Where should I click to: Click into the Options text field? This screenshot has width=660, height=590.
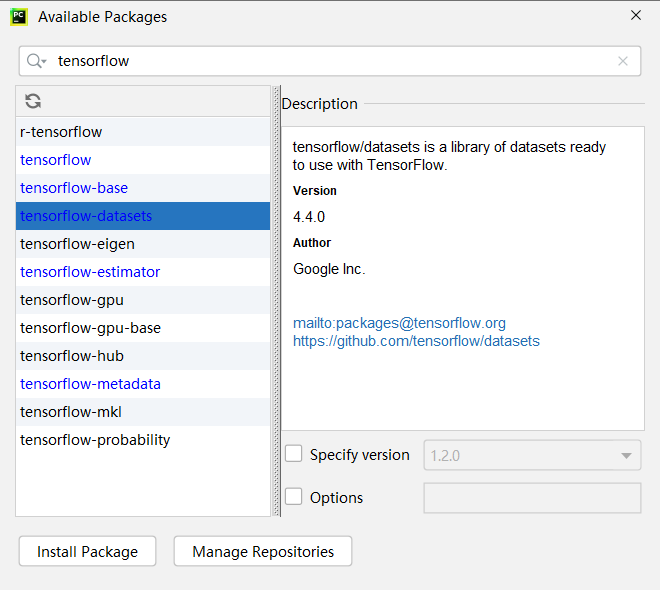532,498
